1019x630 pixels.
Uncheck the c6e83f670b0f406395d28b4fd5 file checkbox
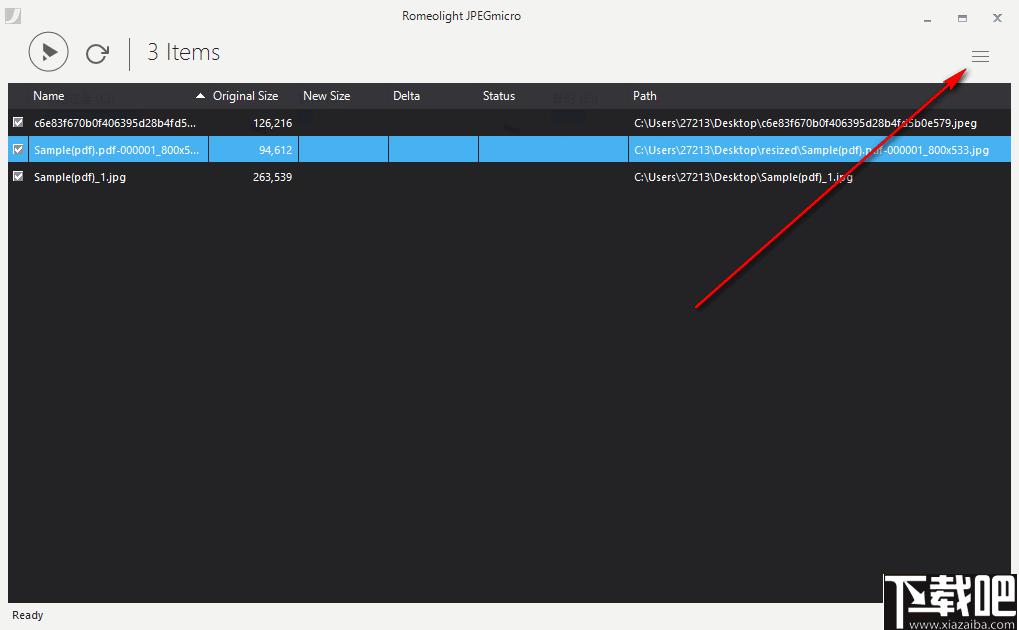tap(18, 122)
